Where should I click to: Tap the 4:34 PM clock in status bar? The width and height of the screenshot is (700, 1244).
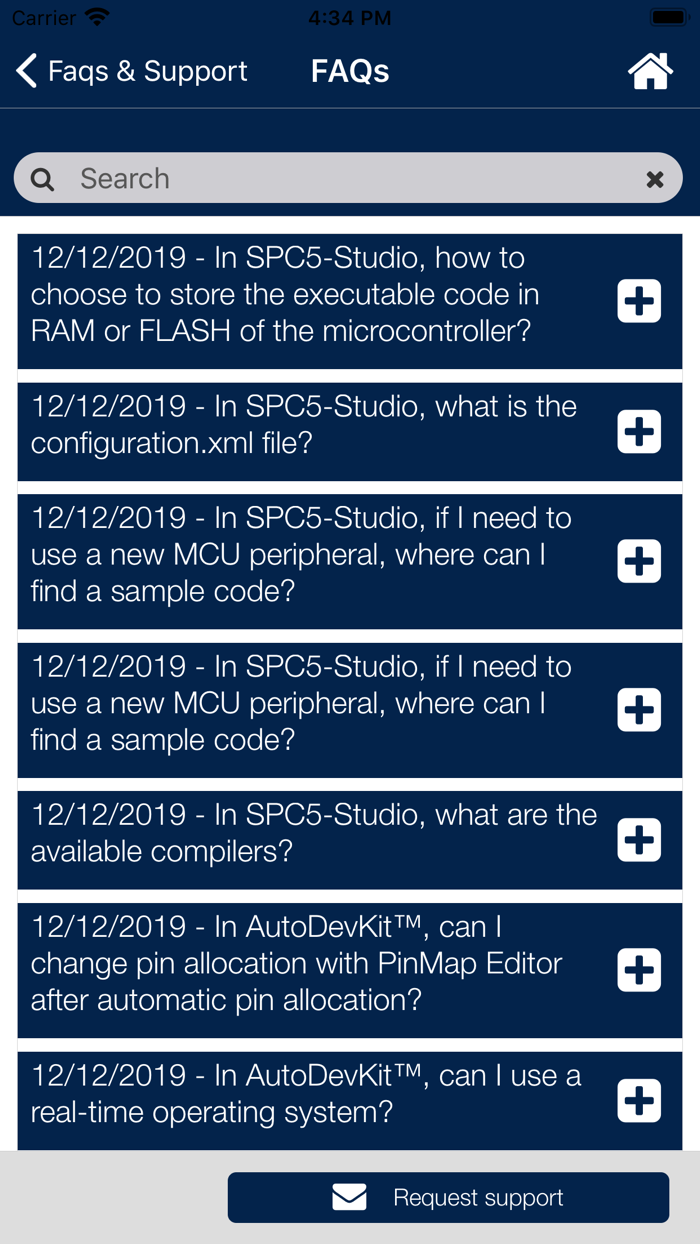click(349, 16)
